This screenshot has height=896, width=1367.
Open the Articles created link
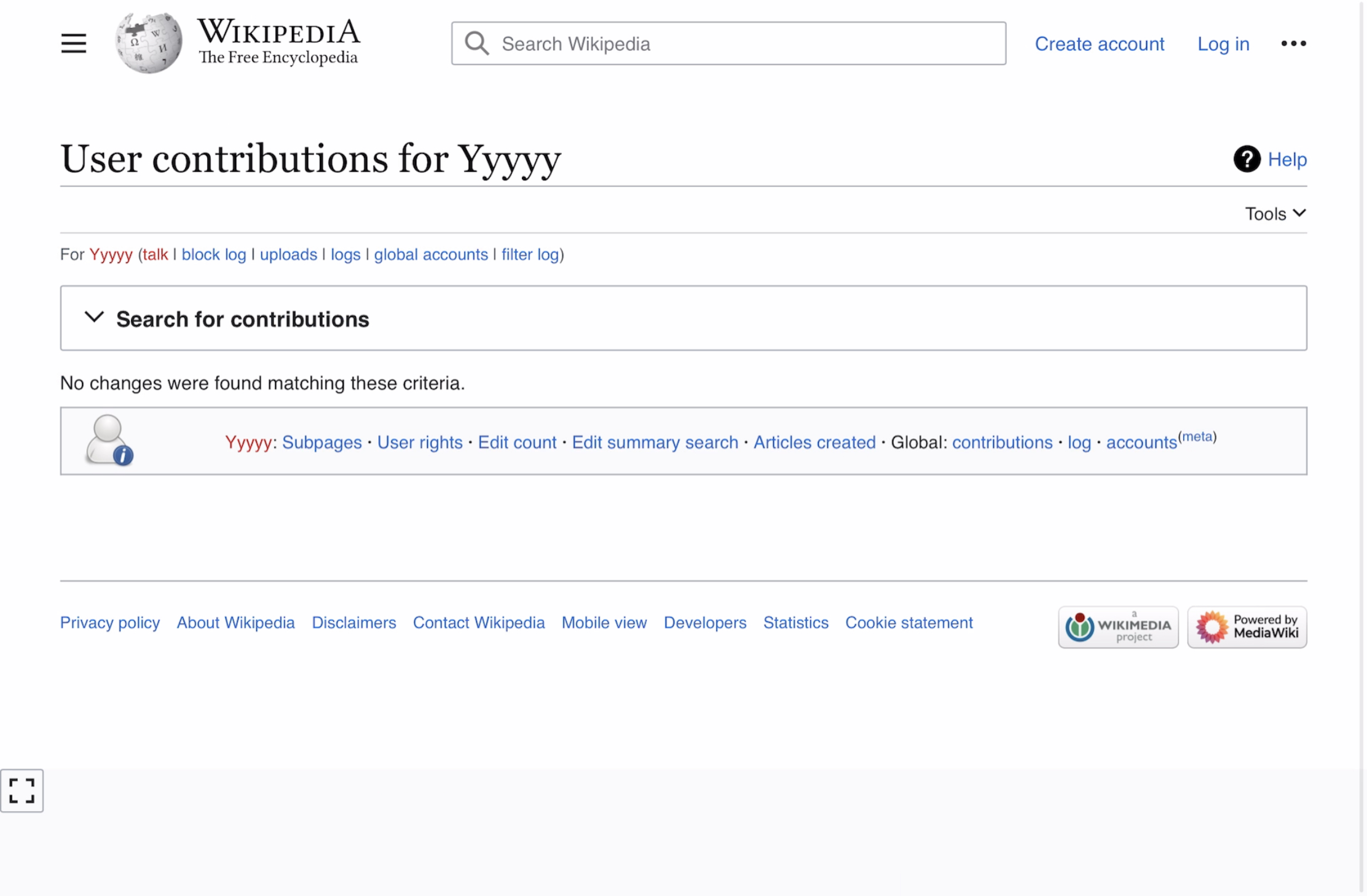point(814,442)
